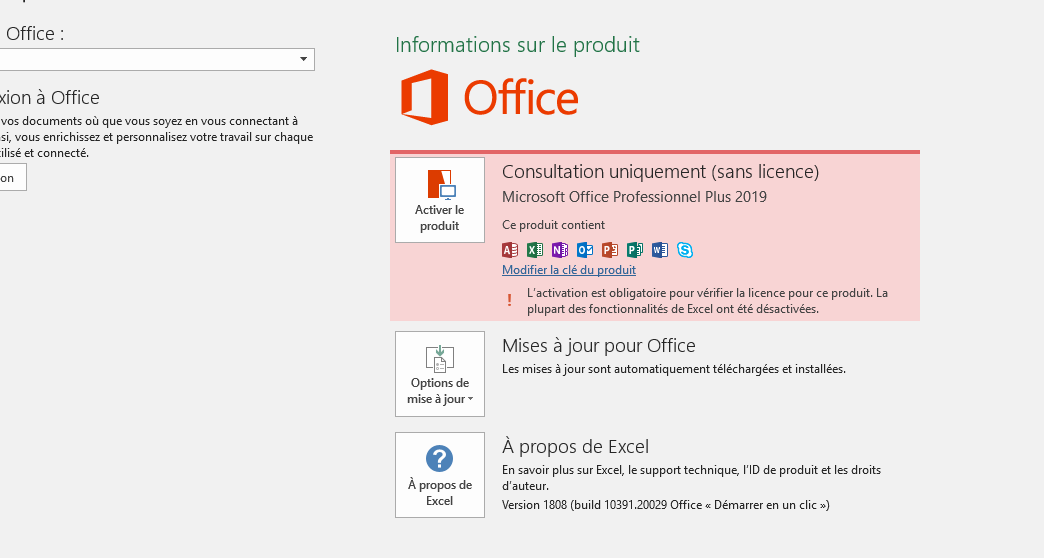Open Options de mise à jour menu
The image size is (1044, 558).
439,374
